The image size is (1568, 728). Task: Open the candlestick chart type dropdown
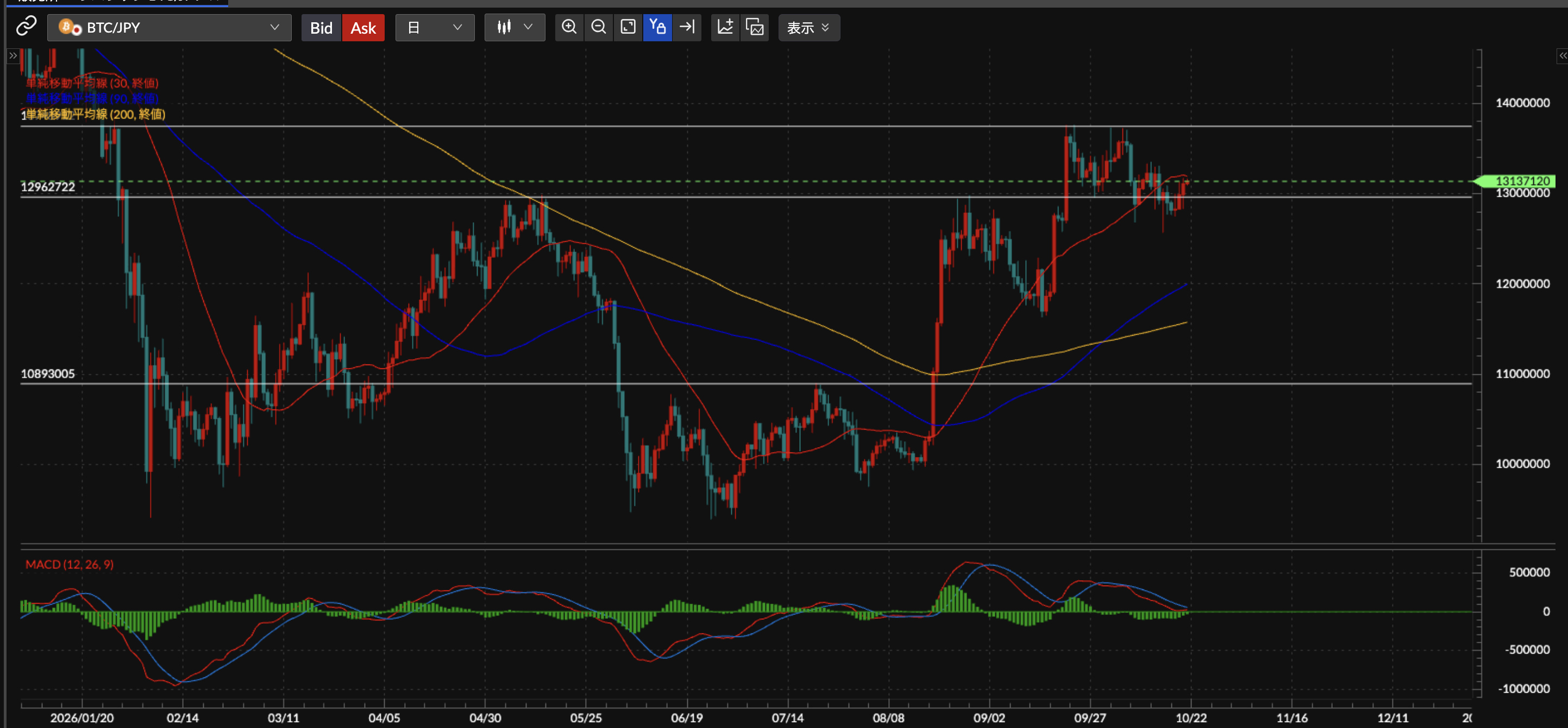point(515,27)
